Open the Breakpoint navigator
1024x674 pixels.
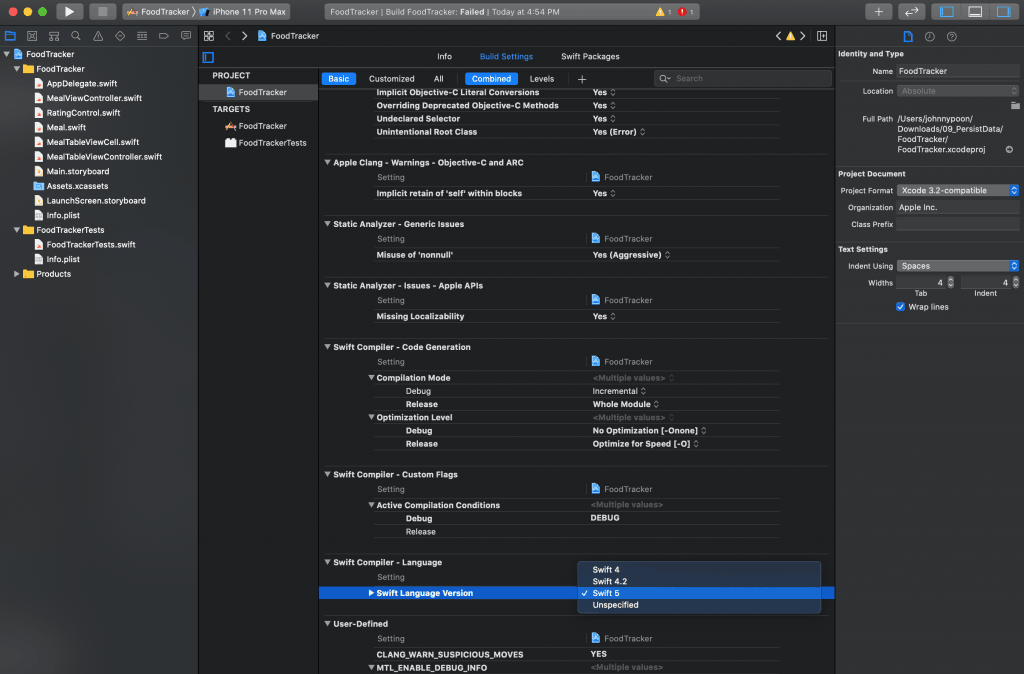click(x=164, y=36)
